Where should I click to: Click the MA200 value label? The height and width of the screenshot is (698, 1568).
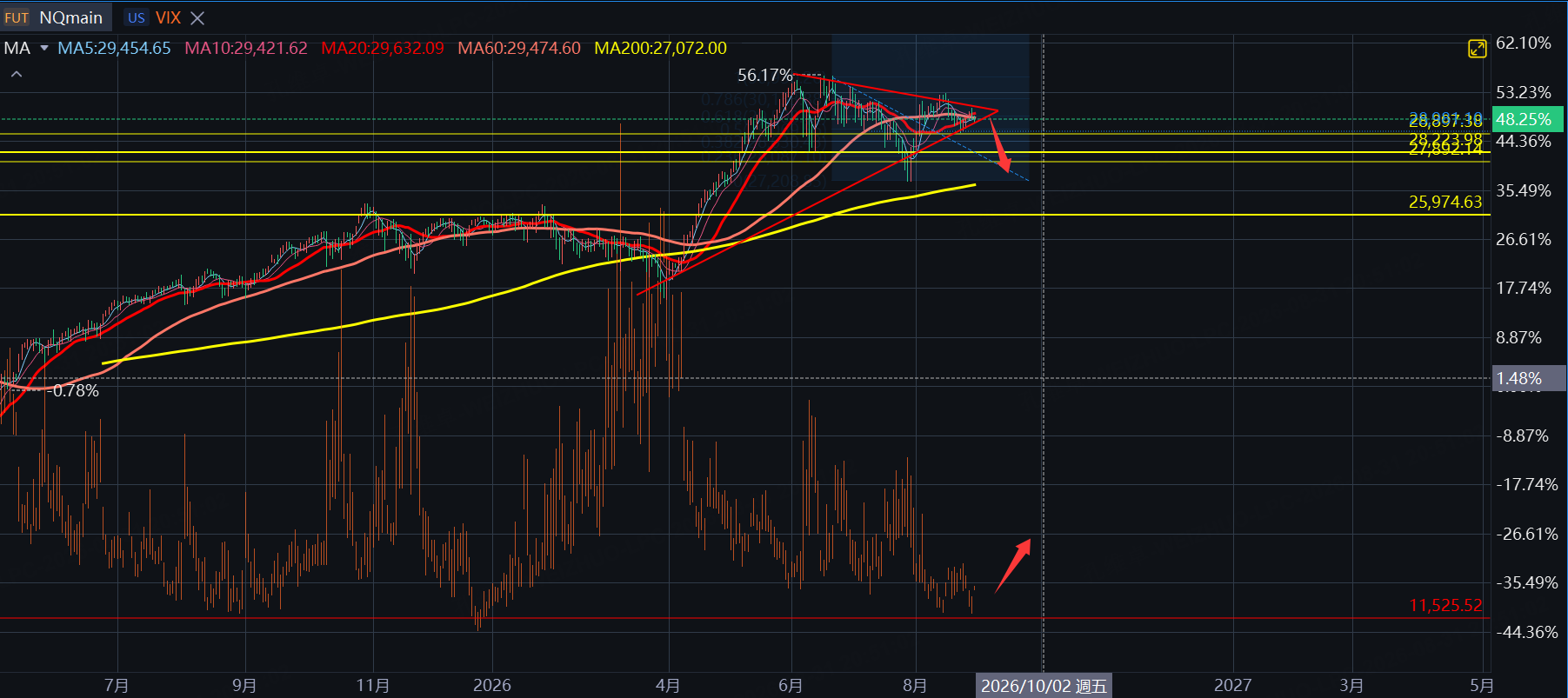[x=660, y=49]
